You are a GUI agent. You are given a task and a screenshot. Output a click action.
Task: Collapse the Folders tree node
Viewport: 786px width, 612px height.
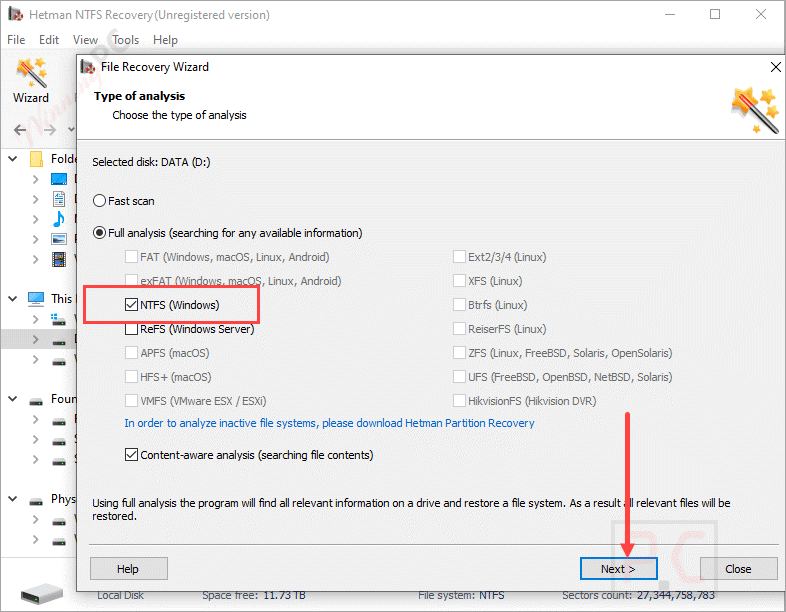click(x=13, y=159)
